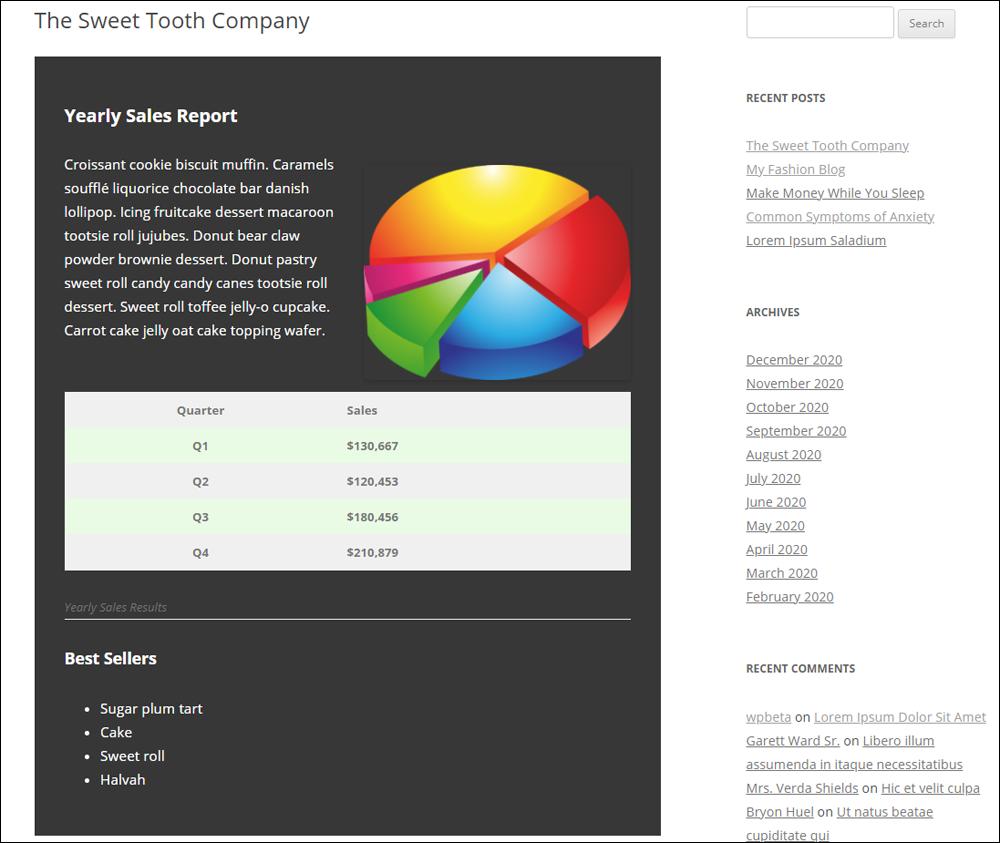The width and height of the screenshot is (1000, 843).
Task: Click the Halvah list item
Action: (122, 779)
